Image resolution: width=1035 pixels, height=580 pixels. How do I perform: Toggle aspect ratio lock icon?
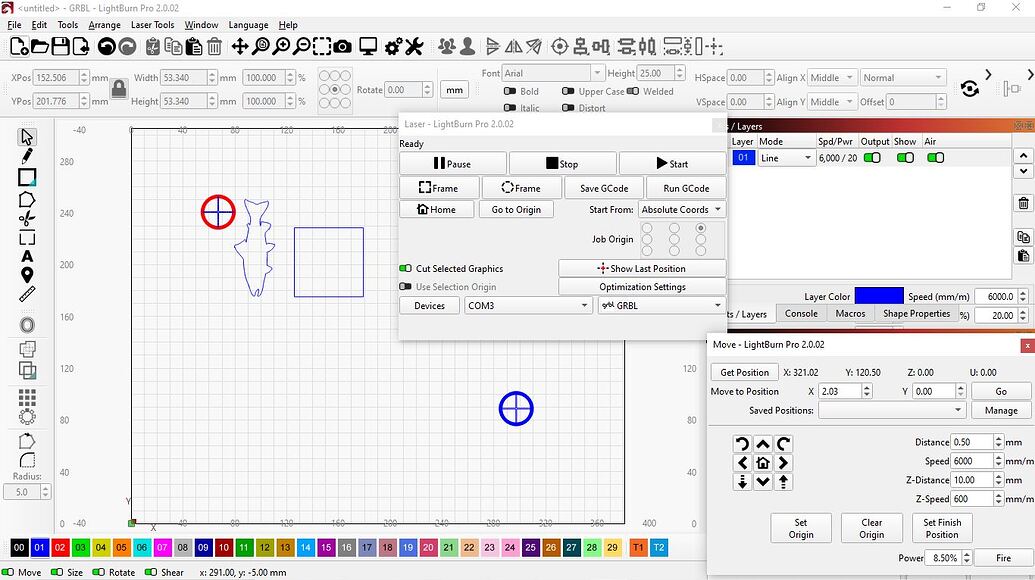pos(119,88)
